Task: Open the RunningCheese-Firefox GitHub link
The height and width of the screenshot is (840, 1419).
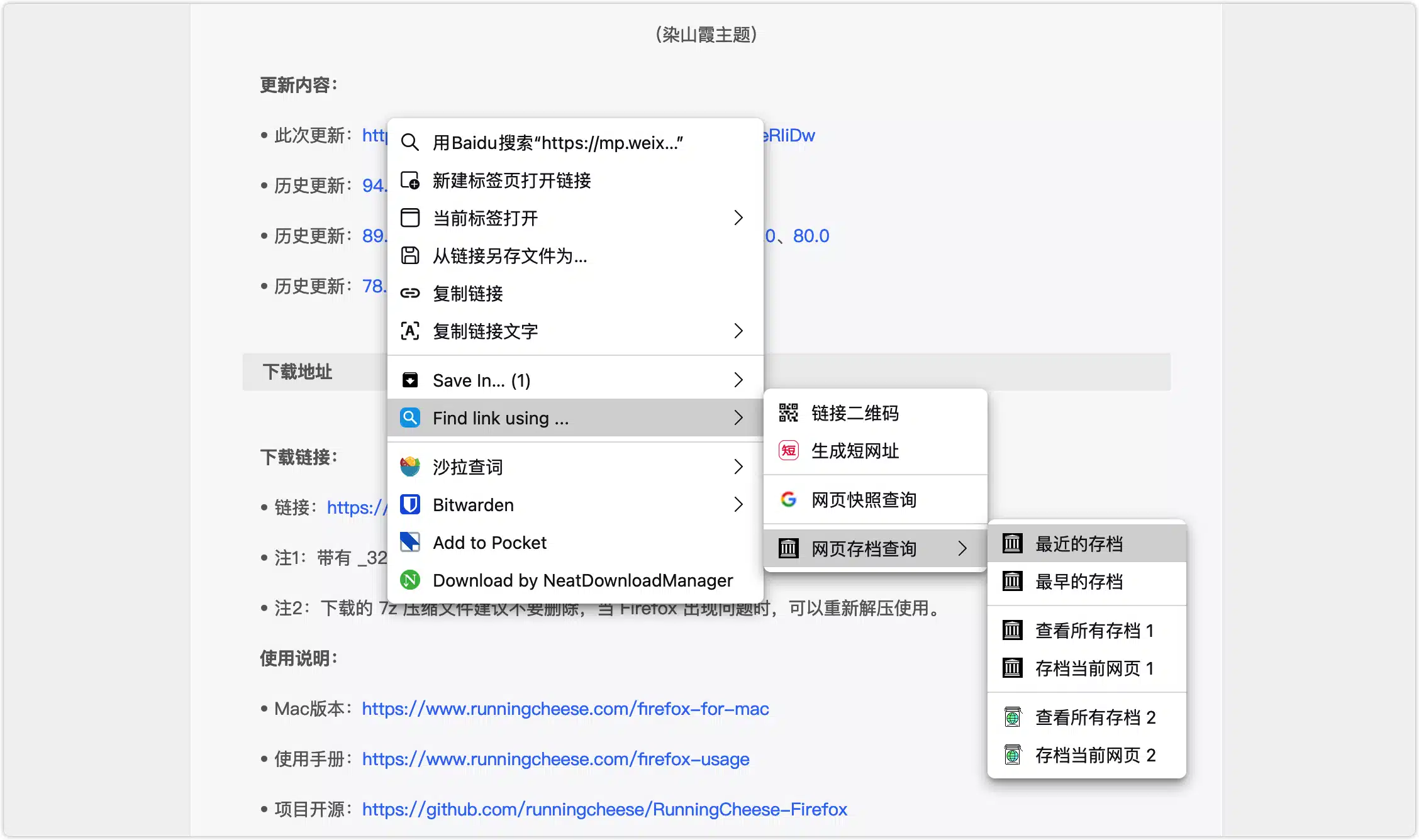Action: click(x=604, y=809)
